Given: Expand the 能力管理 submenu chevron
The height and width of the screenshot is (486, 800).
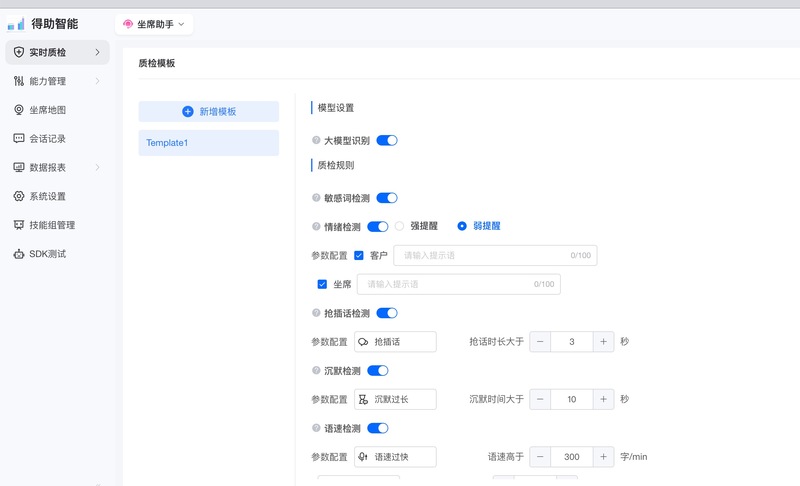Looking at the screenshot, I should click(x=97, y=81).
